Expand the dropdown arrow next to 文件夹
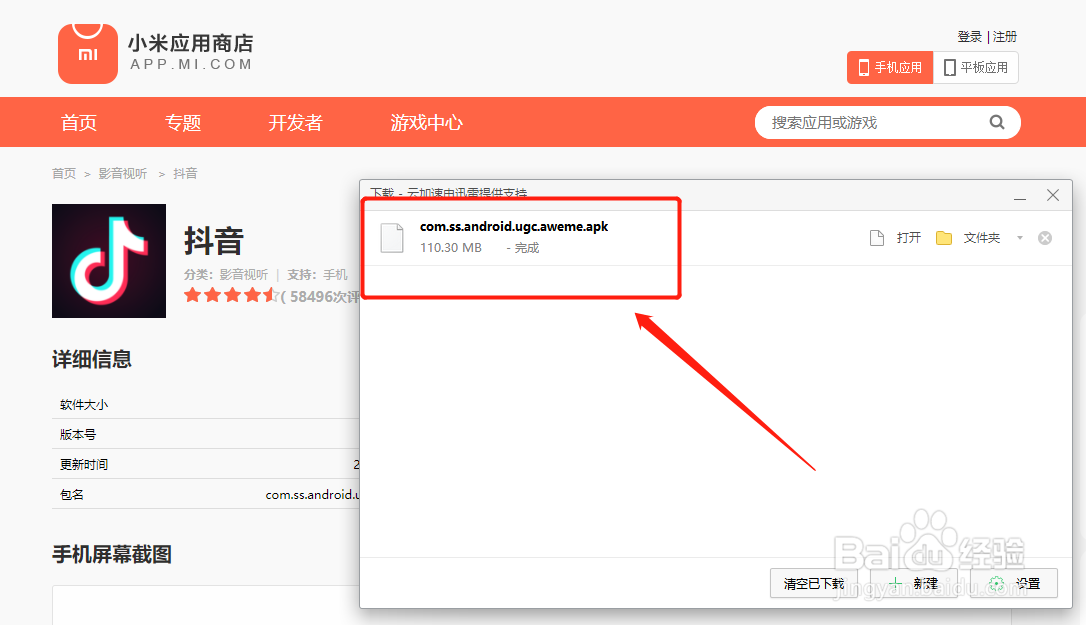 coord(1020,238)
